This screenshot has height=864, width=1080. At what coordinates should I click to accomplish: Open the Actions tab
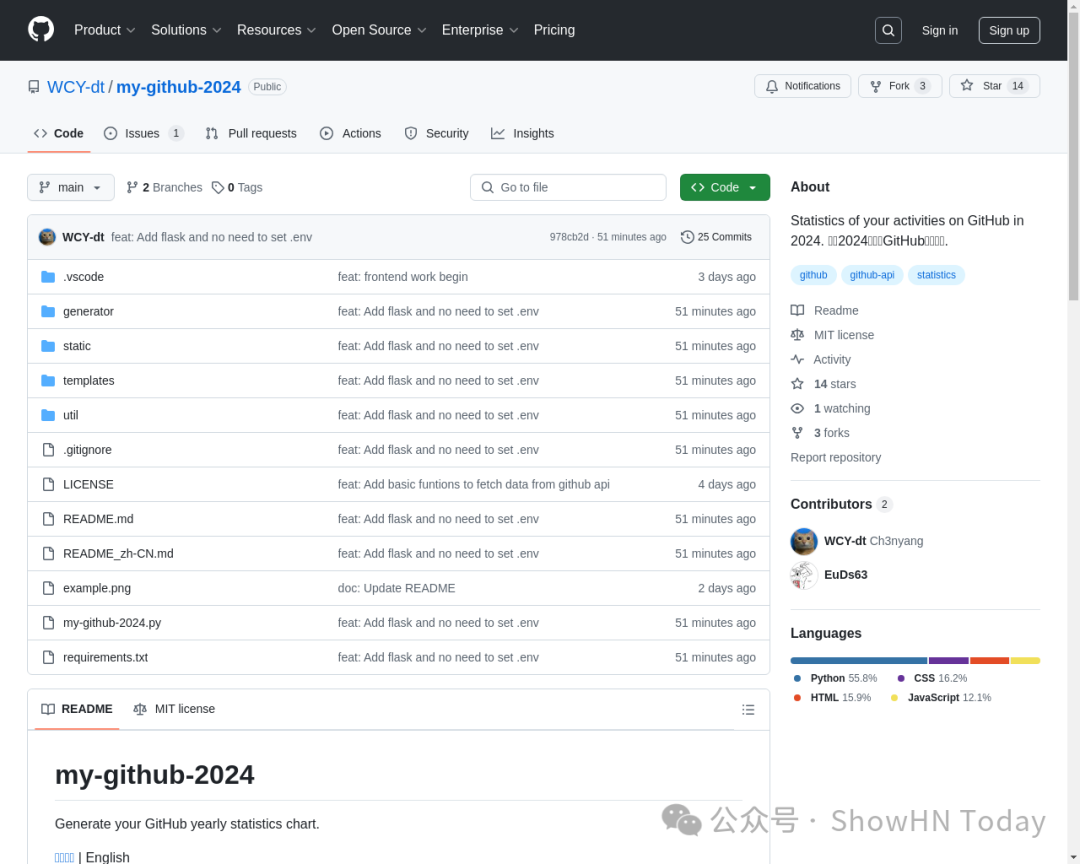pos(351,134)
